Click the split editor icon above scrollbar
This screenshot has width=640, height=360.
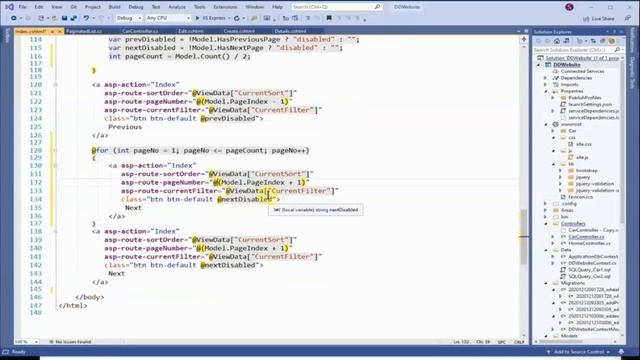click(524, 39)
